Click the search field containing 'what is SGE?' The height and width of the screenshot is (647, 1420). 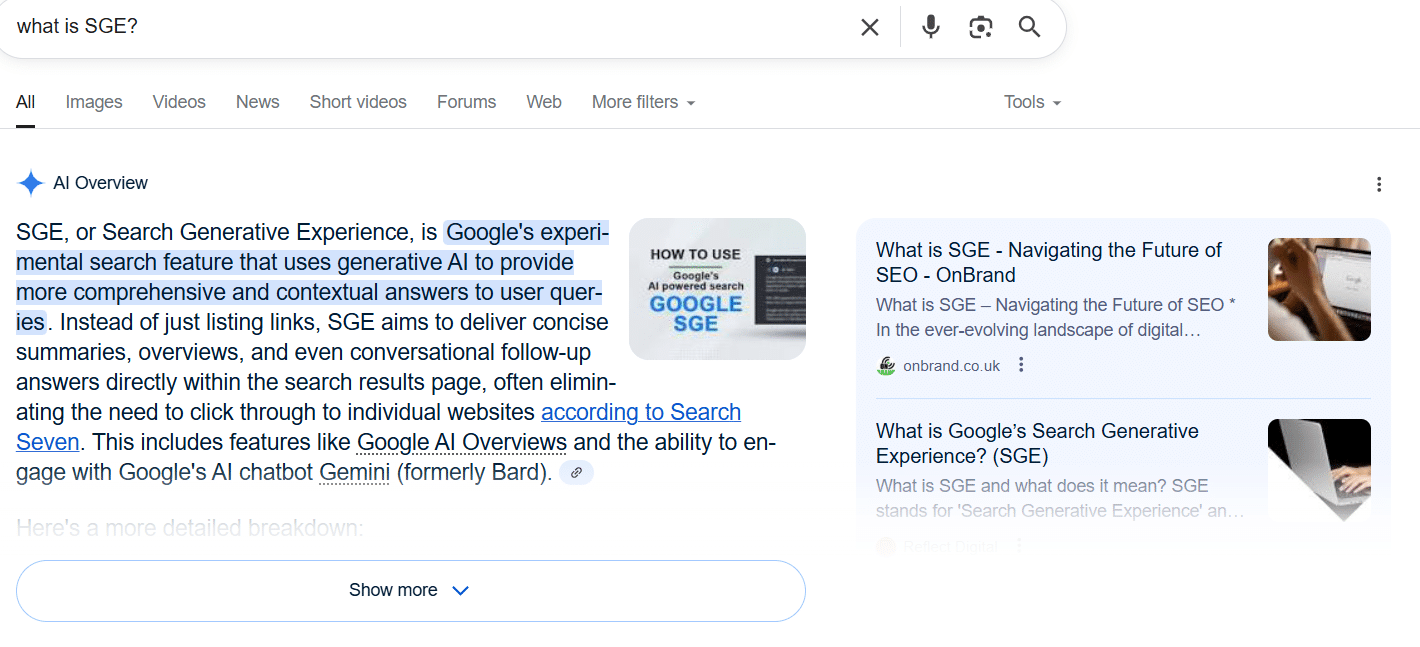tap(430, 27)
